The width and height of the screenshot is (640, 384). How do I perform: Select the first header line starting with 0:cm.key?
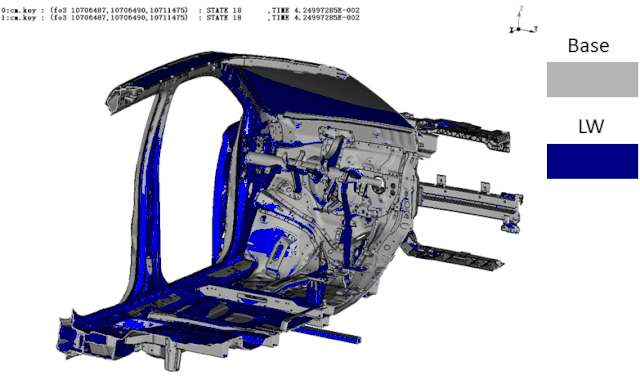(x=180, y=10)
